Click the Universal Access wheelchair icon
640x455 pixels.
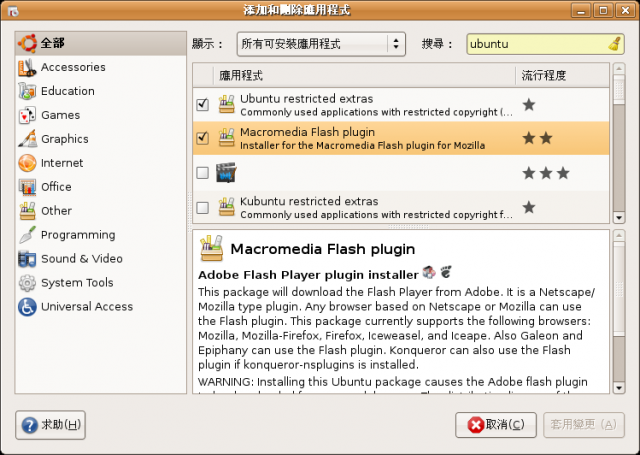[27, 307]
